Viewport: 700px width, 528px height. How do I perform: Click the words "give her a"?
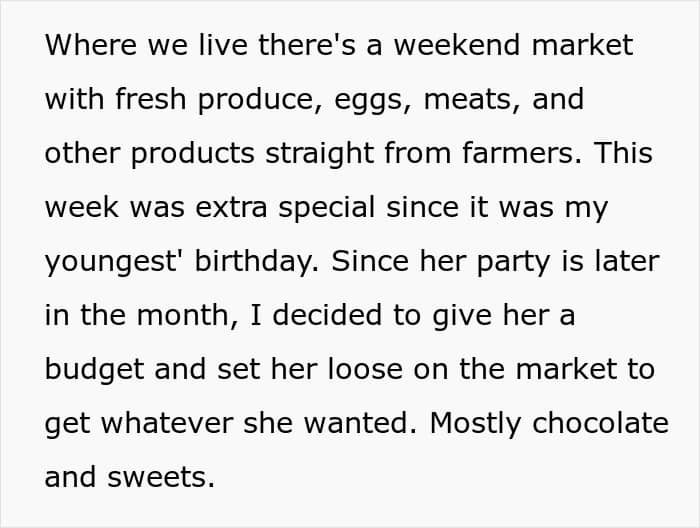tap(504, 316)
